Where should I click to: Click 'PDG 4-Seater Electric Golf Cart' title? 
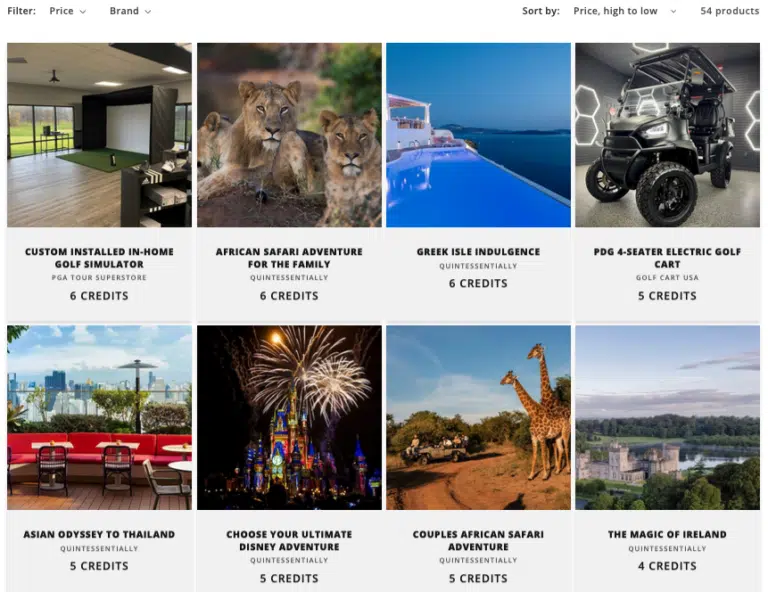[x=667, y=258]
